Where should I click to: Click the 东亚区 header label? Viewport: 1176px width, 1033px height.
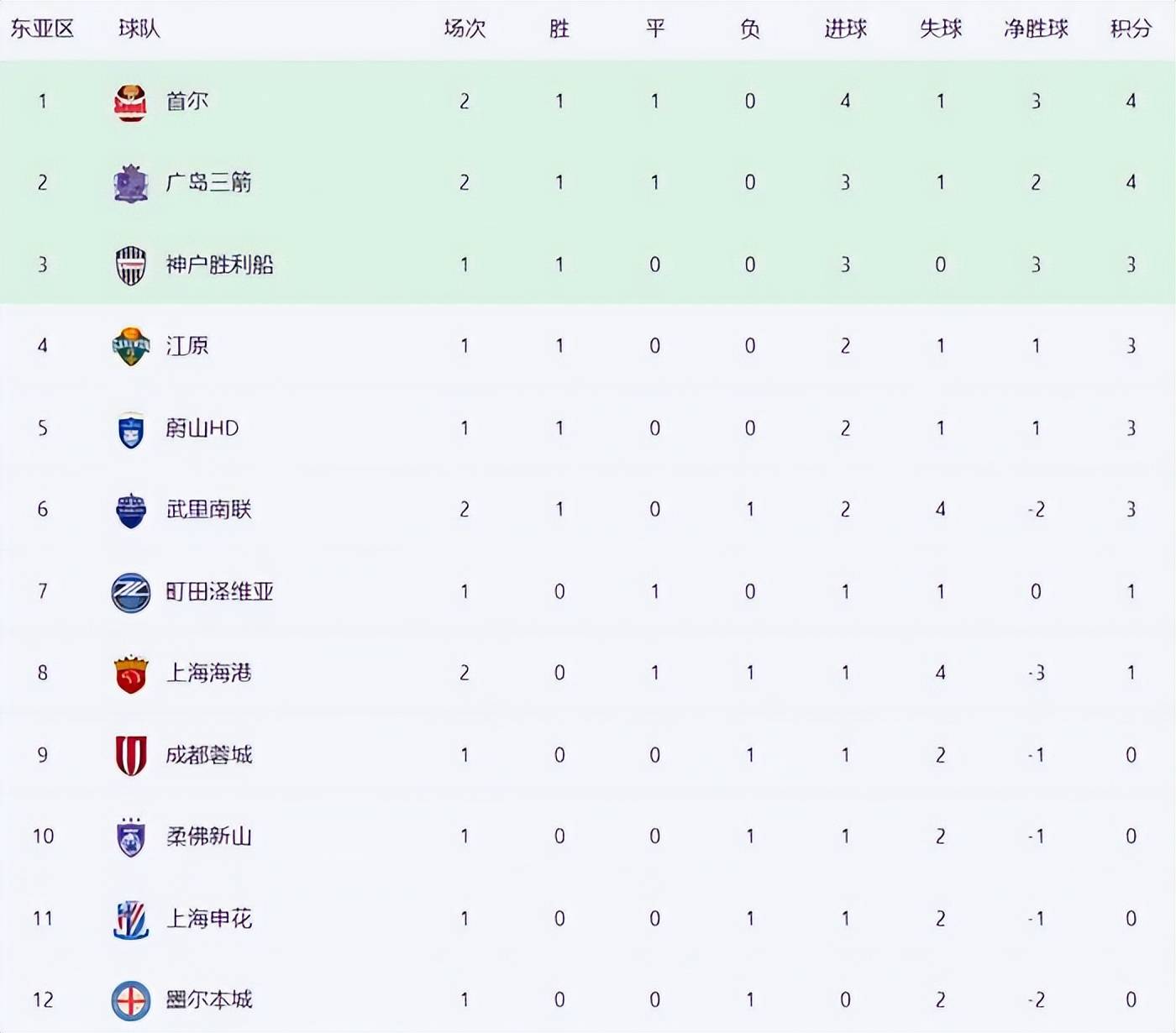pyautogui.click(x=42, y=29)
